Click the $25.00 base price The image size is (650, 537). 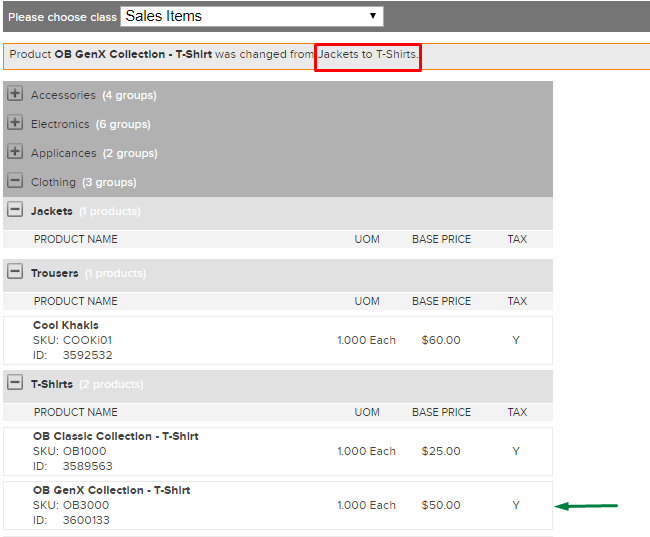pyautogui.click(x=441, y=451)
